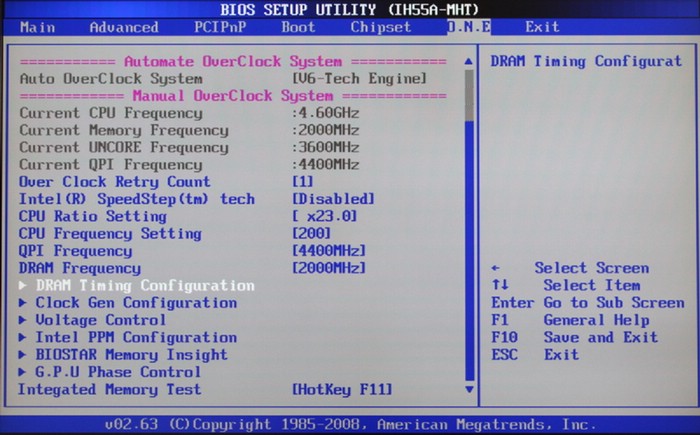Open G.P.U Phase Control entry
This screenshot has height=435, width=700.
point(118,372)
